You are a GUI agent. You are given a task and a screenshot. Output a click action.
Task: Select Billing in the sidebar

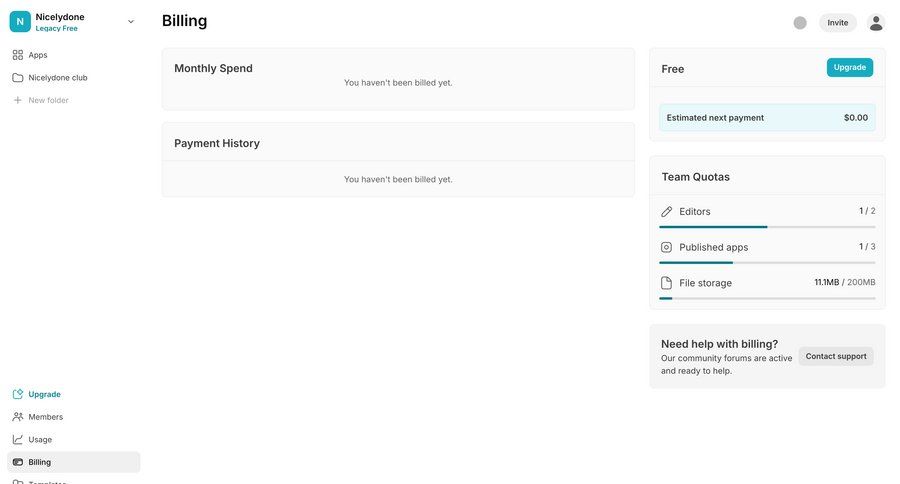click(x=39, y=462)
